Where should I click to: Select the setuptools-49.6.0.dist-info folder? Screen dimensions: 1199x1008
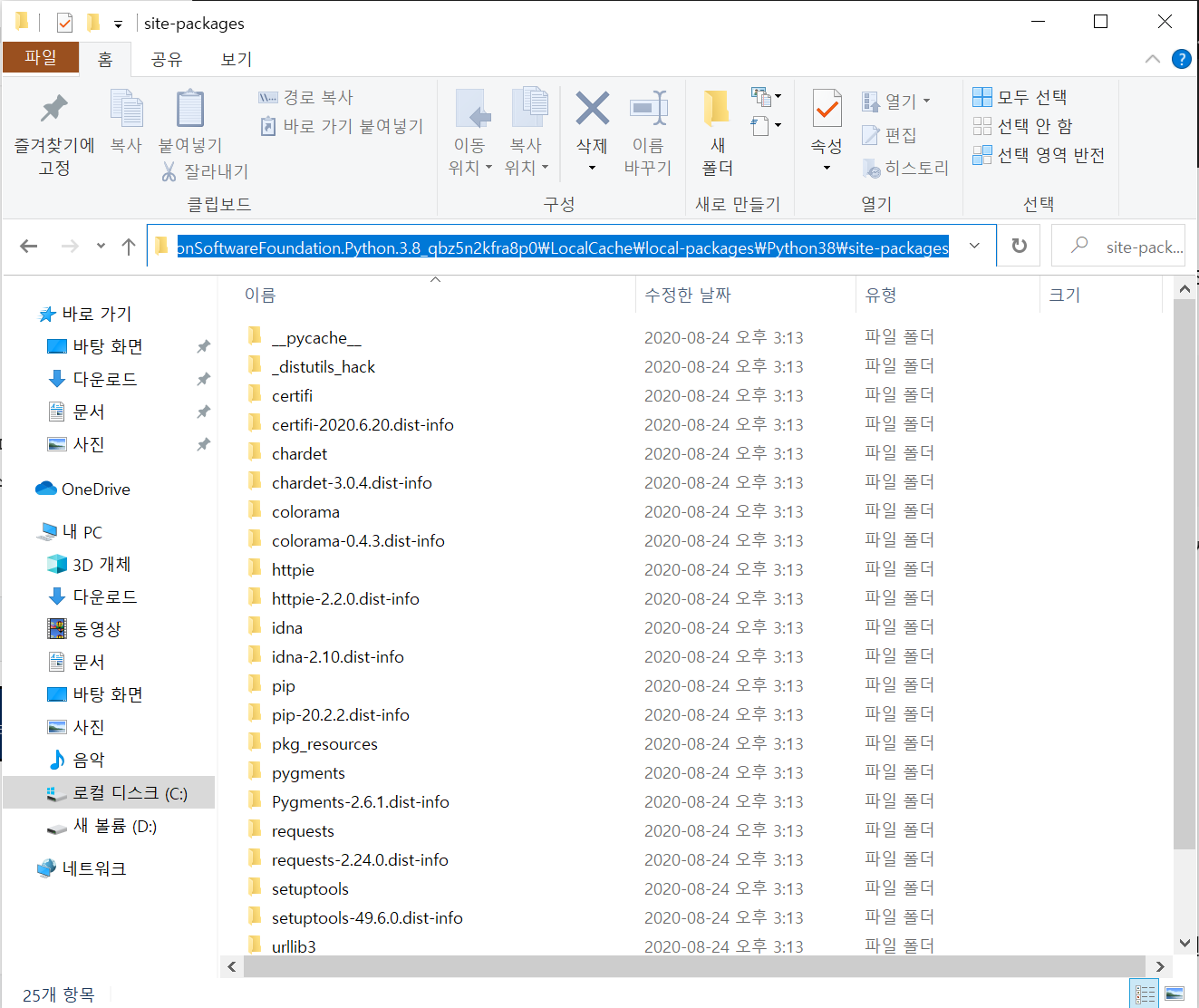coord(367,917)
